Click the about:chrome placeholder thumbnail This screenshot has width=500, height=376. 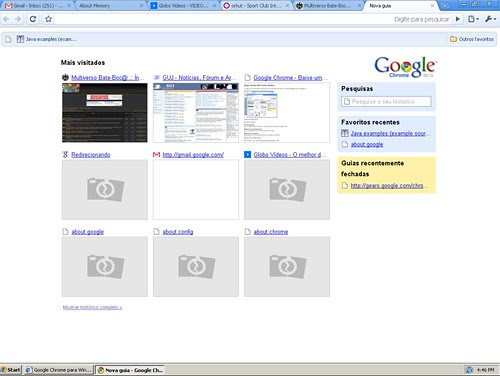tap(287, 267)
